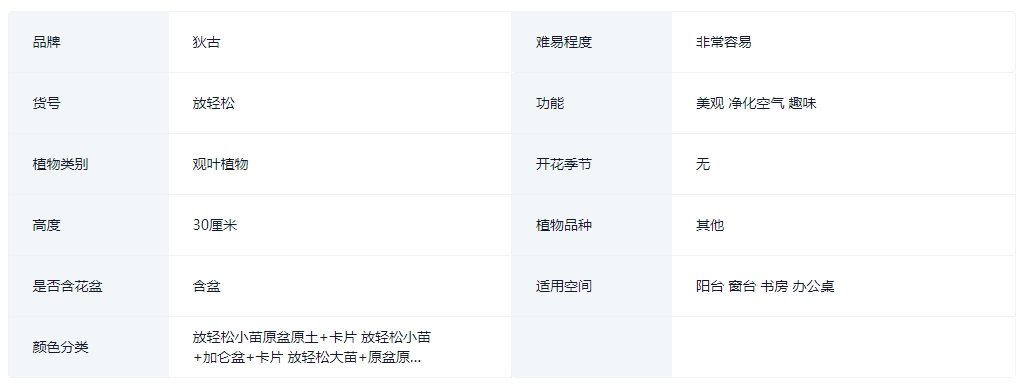The image size is (1027, 385).
Task: Click the 植物类别 label
Action: point(60,164)
